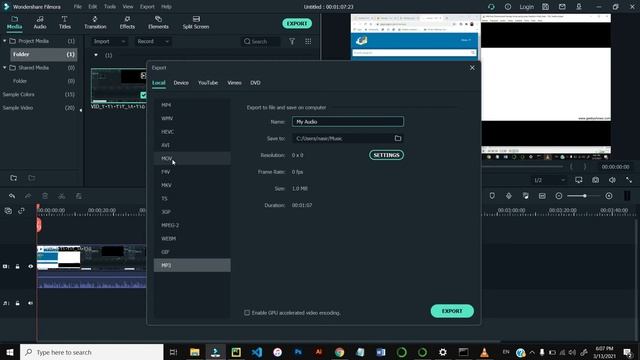This screenshot has height=360, width=640.
Task: Open the Split Screen tab
Action: (196, 22)
